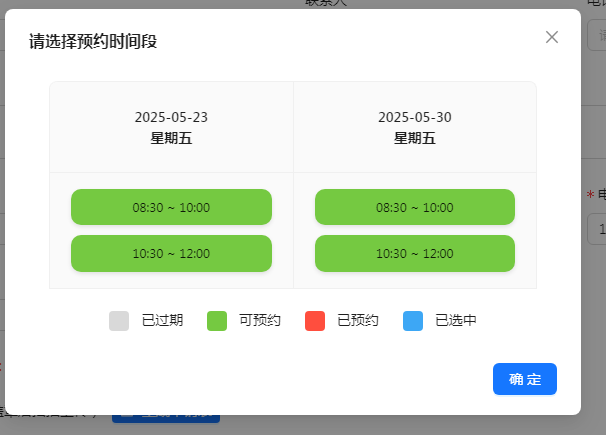Click the red 已预约 legend swatch

point(315,321)
